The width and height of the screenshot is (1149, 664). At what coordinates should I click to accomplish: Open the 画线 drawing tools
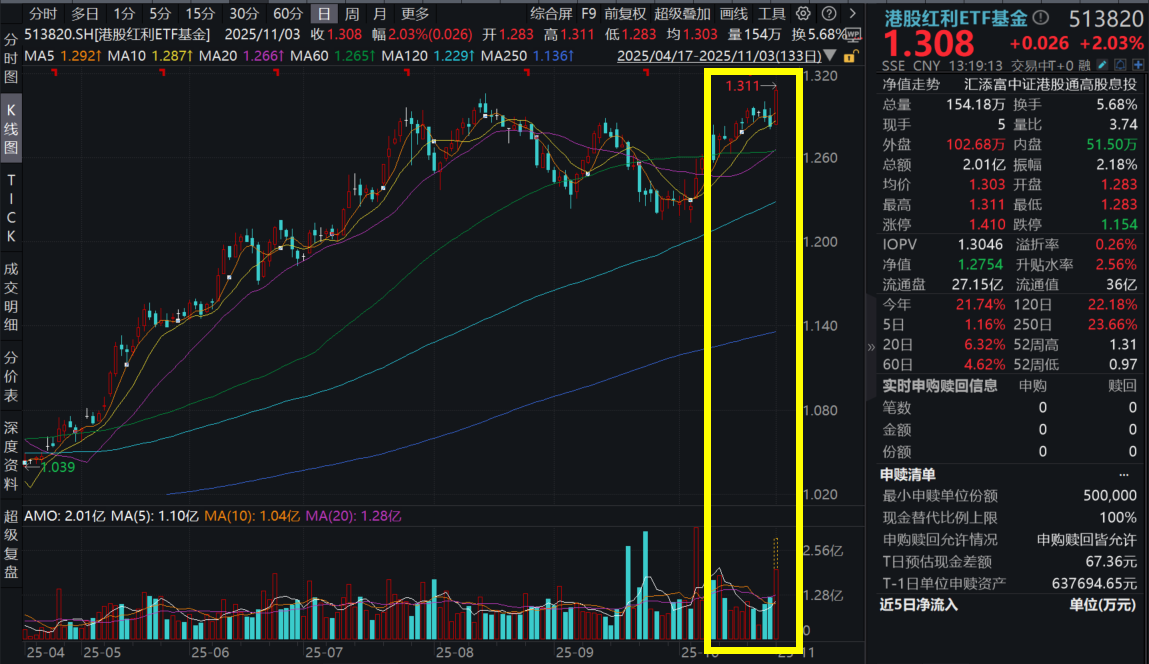[x=731, y=15]
